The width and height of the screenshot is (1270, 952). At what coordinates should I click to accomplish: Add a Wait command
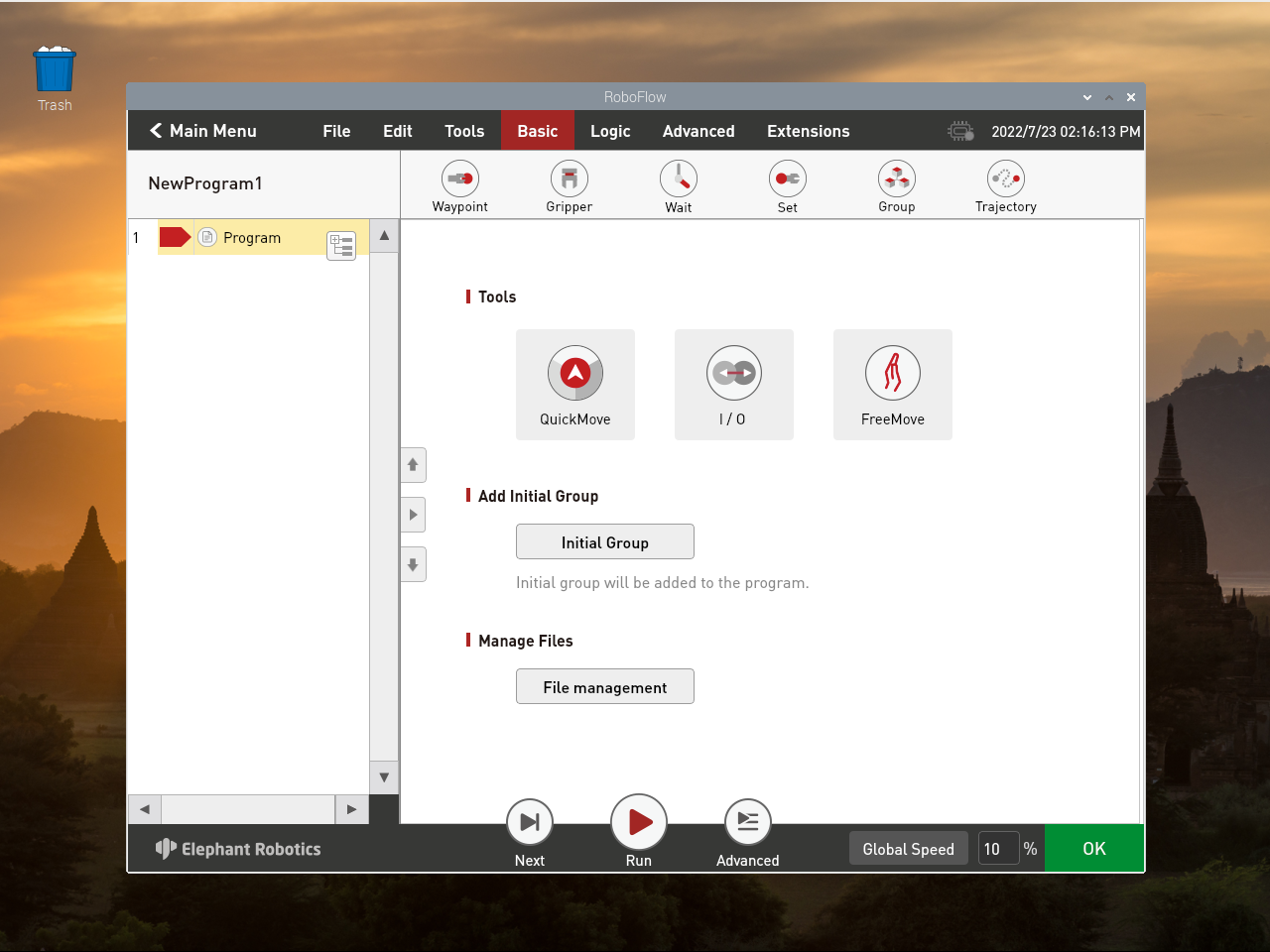[678, 185]
